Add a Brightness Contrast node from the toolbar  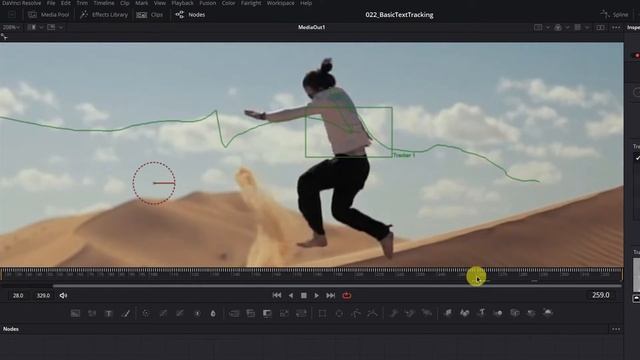(x=197, y=313)
